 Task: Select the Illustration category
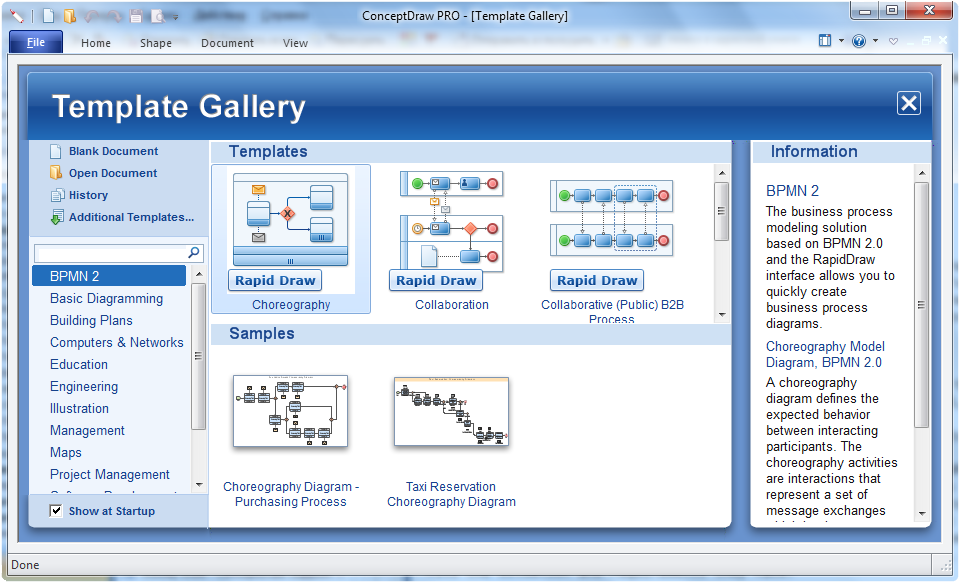click(x=80, y=408)
